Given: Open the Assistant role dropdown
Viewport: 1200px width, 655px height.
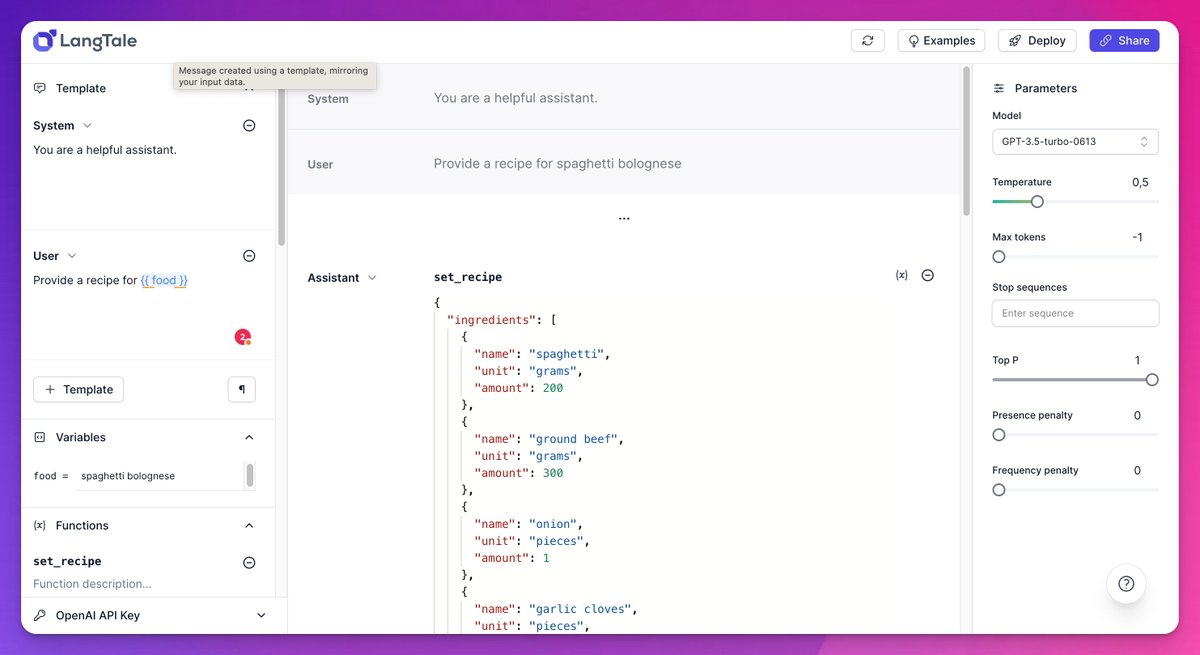Looking at the screenshot, I should pyautogui.click(x=374, y=277).
